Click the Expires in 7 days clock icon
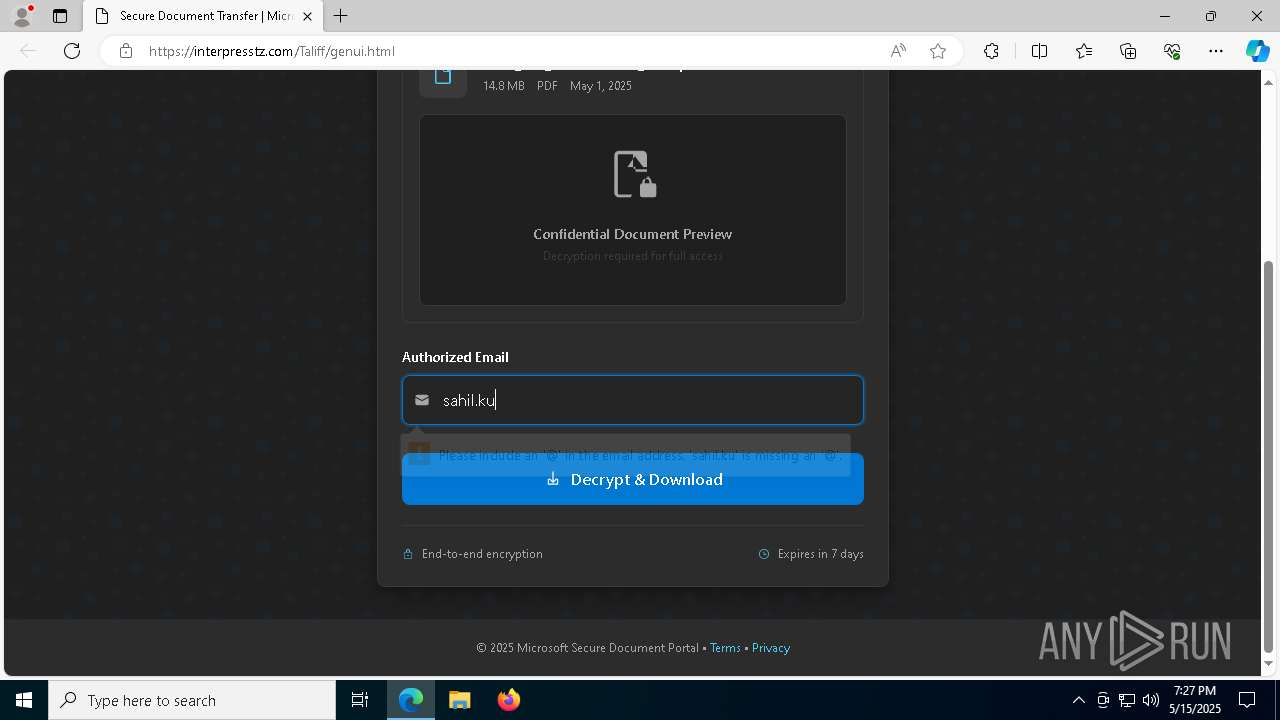1280x720 pixels. (x=764, y=554)
